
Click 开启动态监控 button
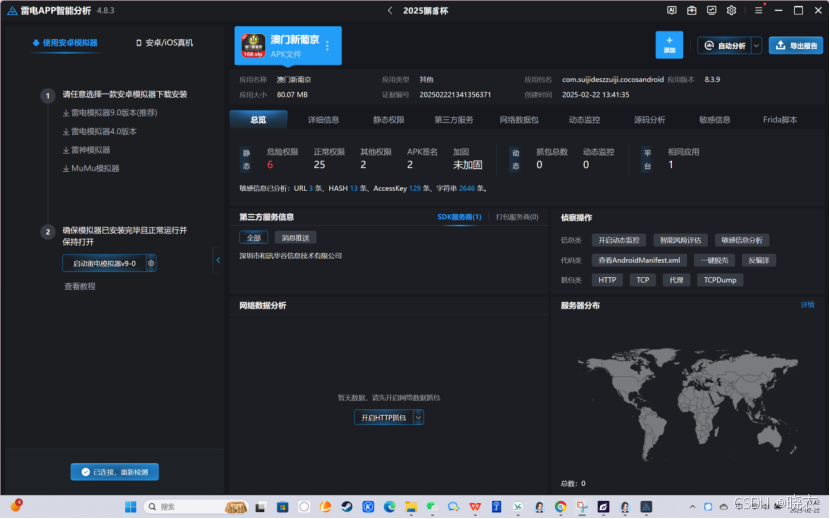click(x=618, y=240)
